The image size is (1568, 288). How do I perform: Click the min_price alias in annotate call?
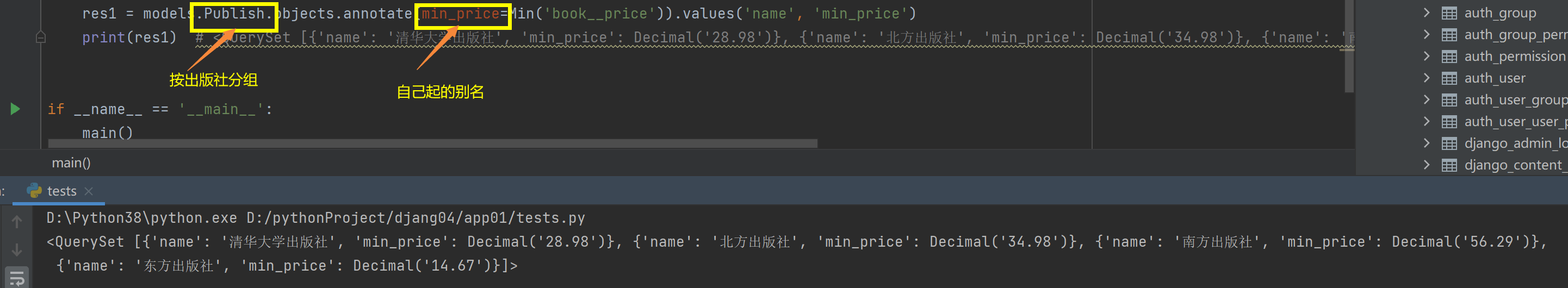click(x=460, y=14)
